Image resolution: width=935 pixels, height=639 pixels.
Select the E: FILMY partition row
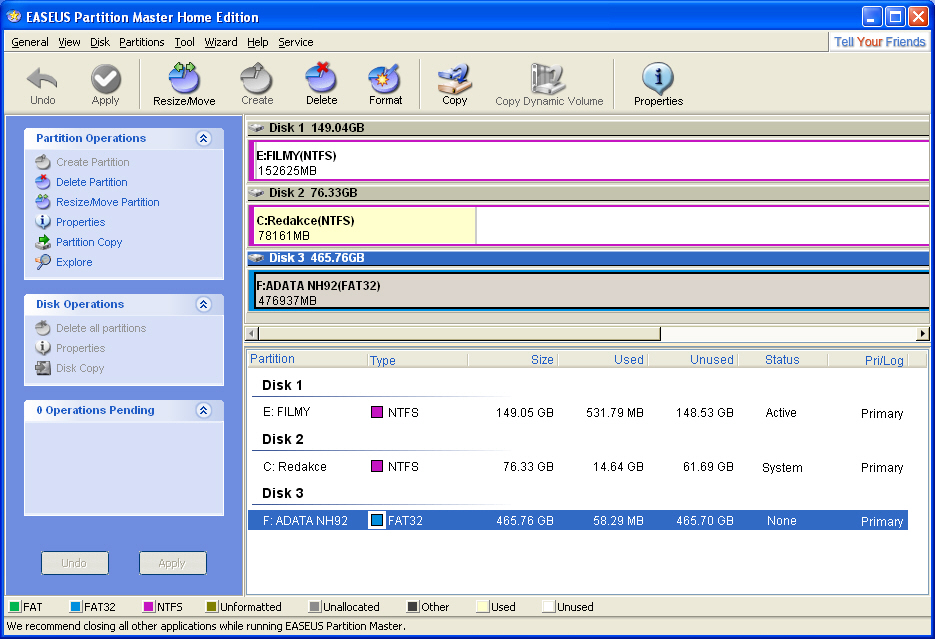click(286, 412)
